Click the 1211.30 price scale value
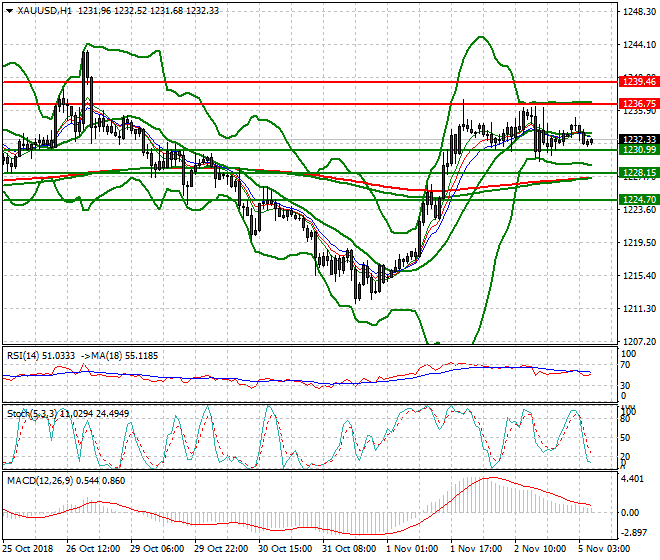The width and height of the screenshot is (660, 560). click(639, 309)
